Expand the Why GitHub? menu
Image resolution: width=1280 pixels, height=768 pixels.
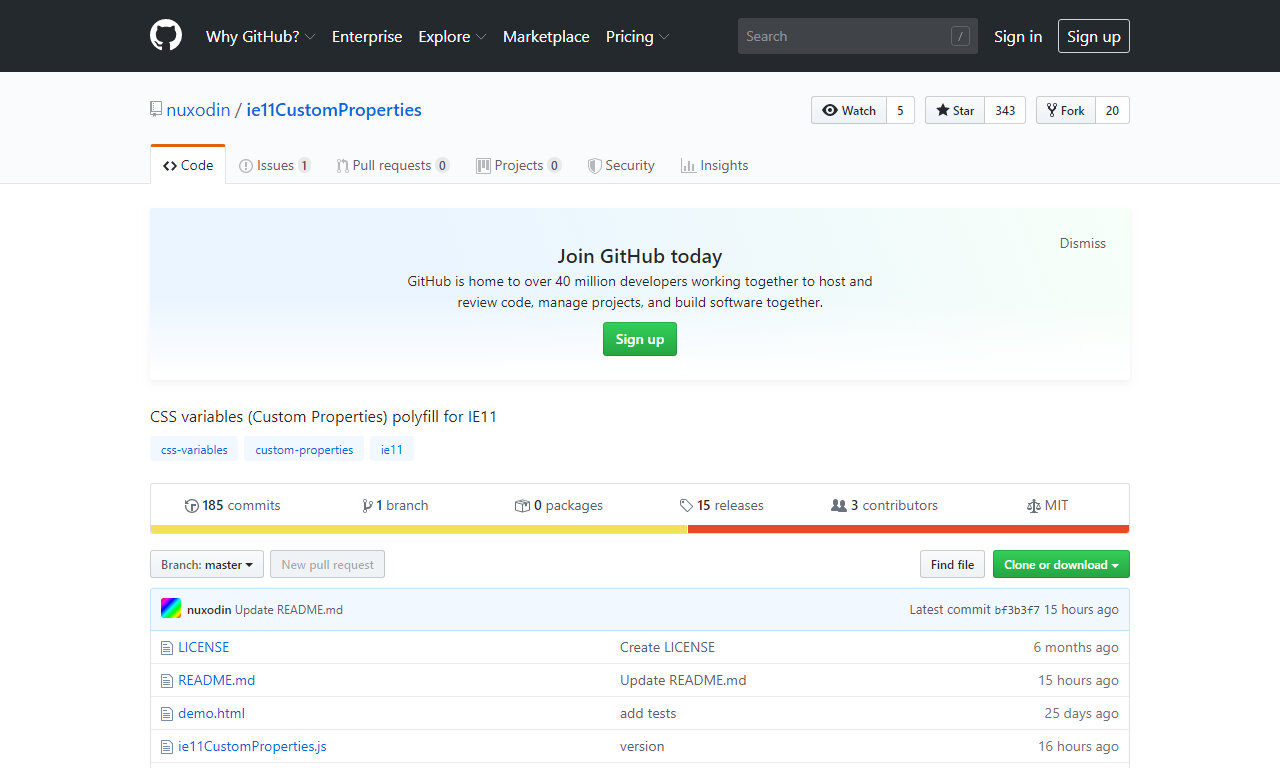pos(260,36)
